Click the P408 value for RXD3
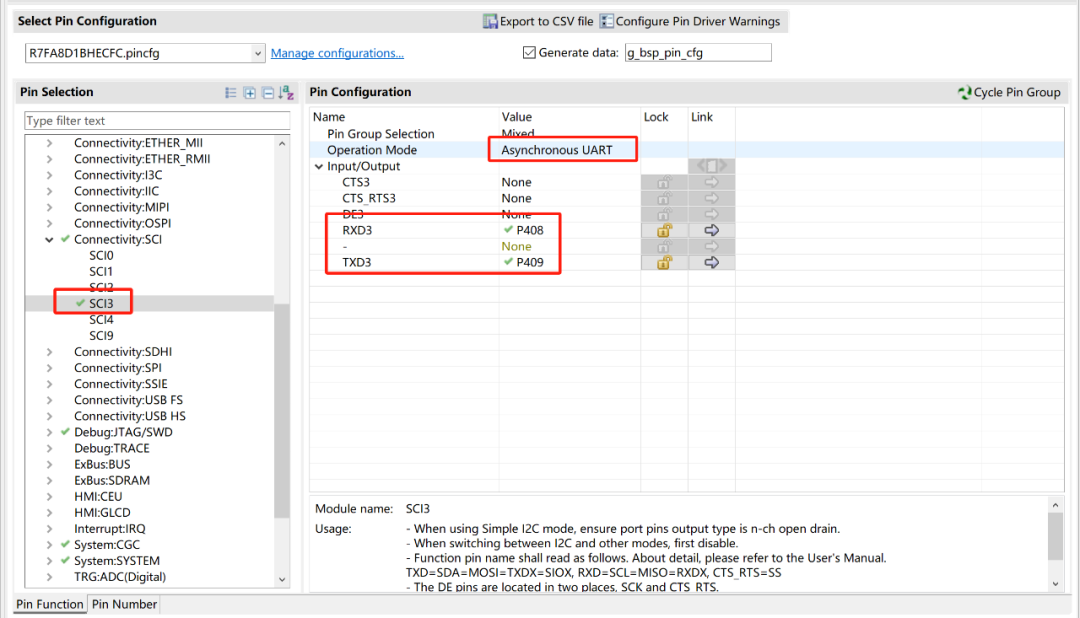Image resolution: width=1080 pixels, height=618 pixels. click(530, 230)
